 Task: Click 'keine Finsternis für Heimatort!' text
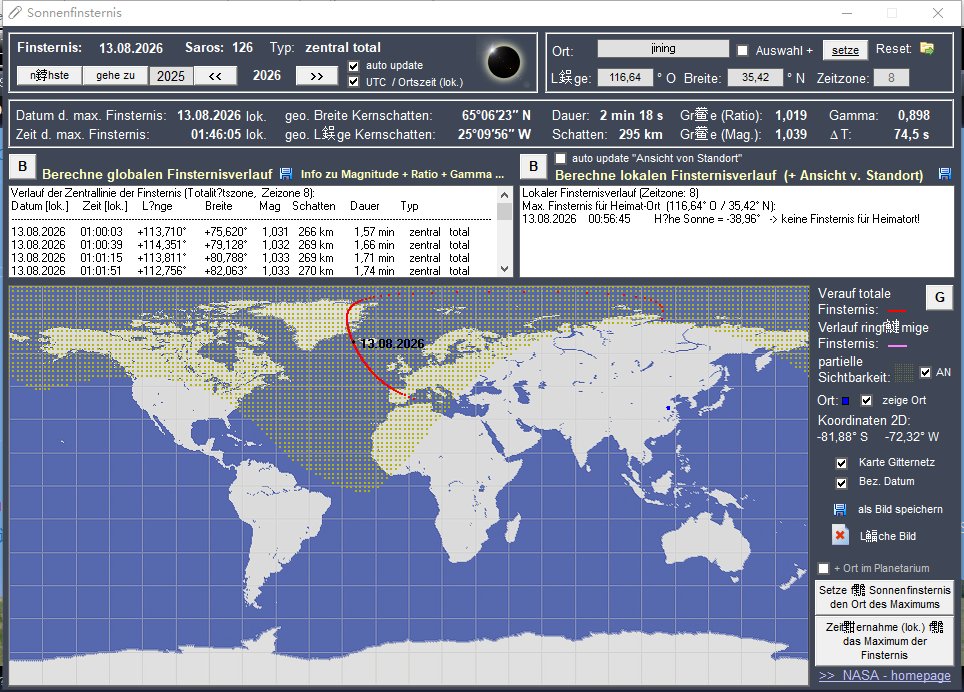point(850,219)
